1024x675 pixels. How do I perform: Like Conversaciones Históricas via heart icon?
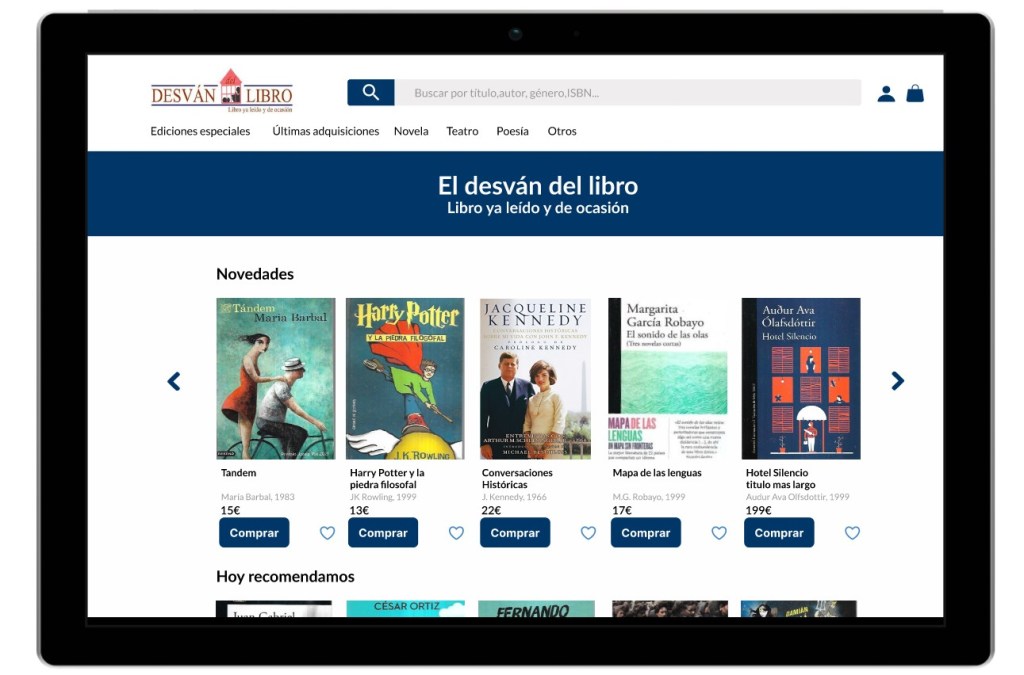(x=588, y=533)
